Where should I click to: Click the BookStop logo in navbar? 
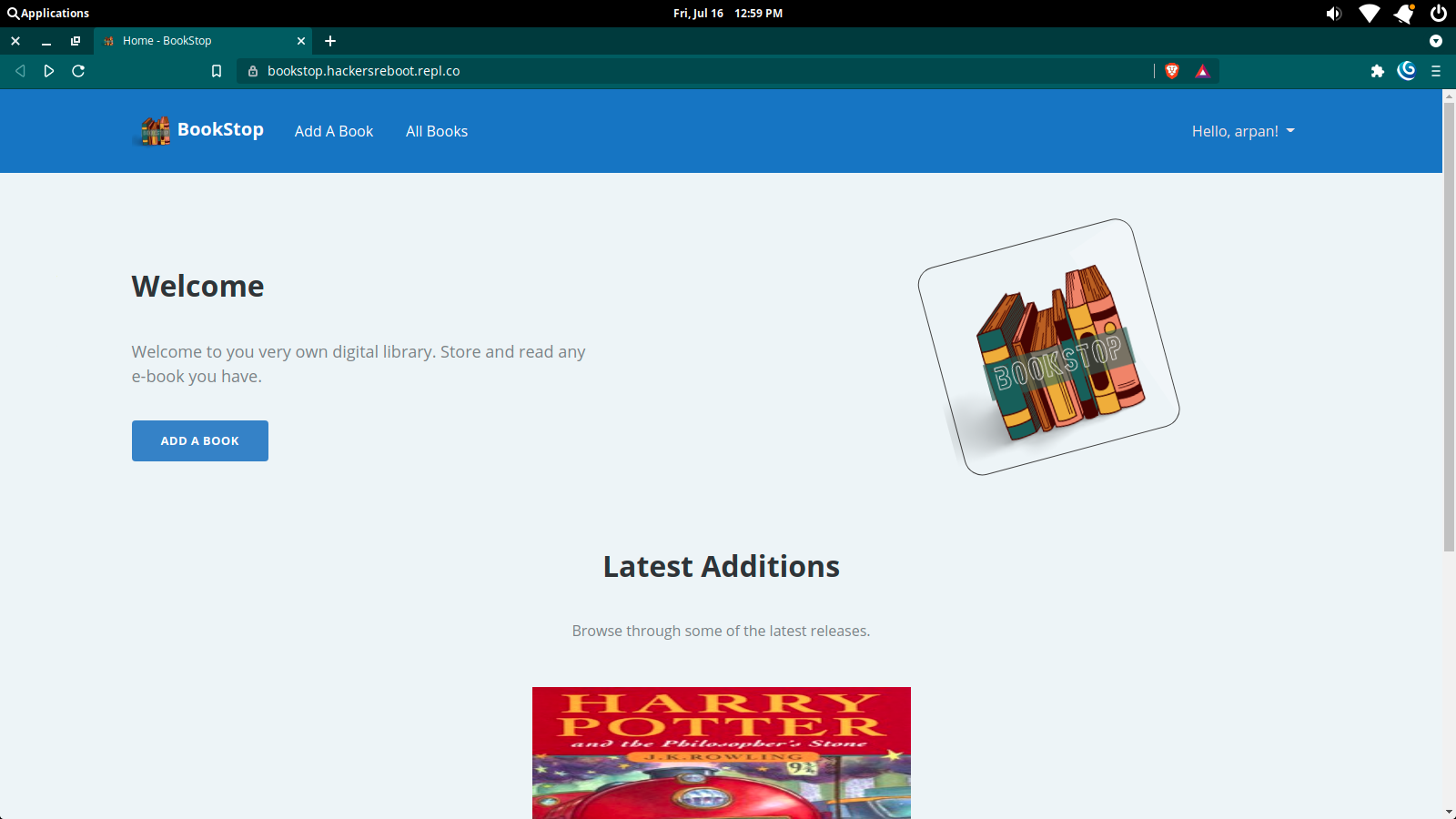(x=201, y=130)
